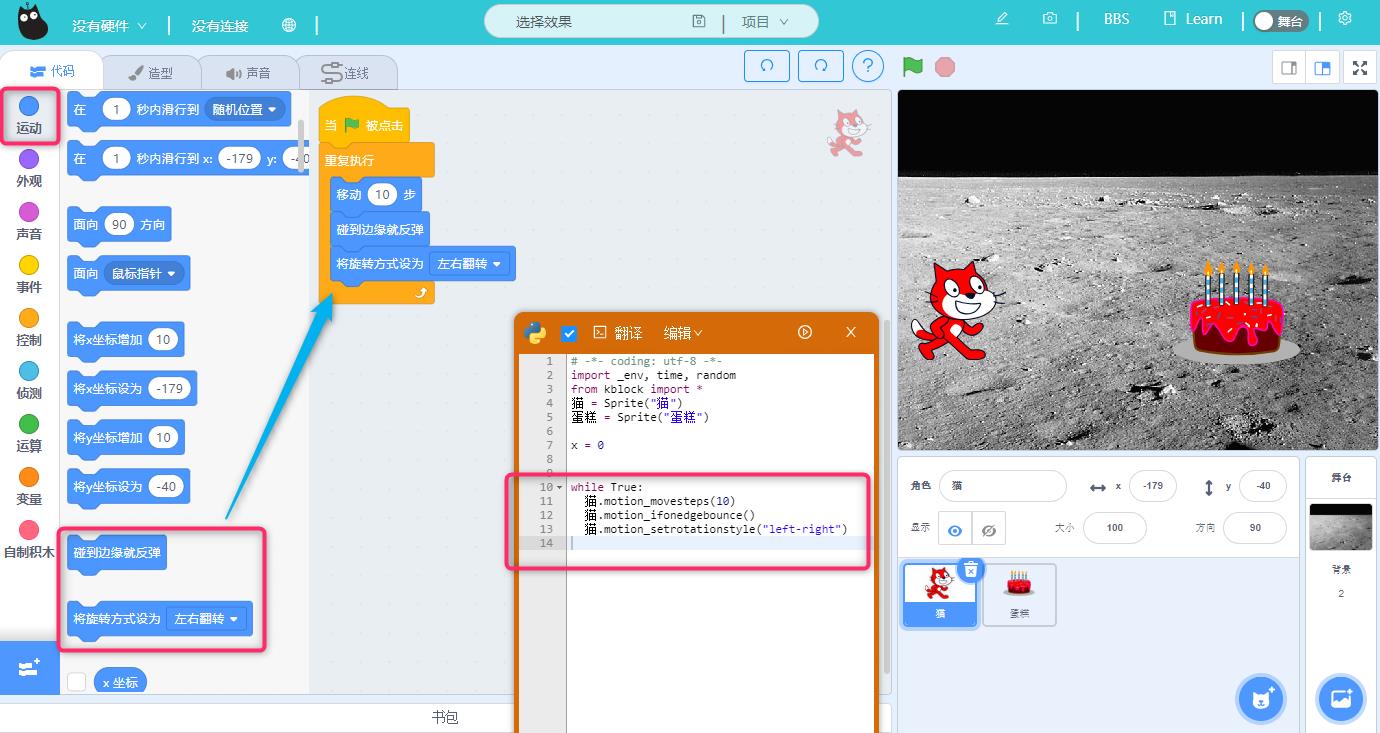Open 随机位置 dropdown in glide block
The width and height of the screenshot is (1380, 733).
(x=246, y=110)
